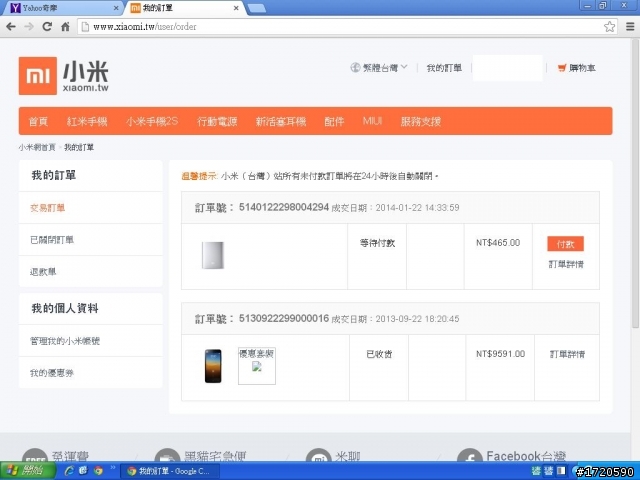Expand quick launch chevron in taskbar
Screen dimensions: 640x480
tap(113, 468)
